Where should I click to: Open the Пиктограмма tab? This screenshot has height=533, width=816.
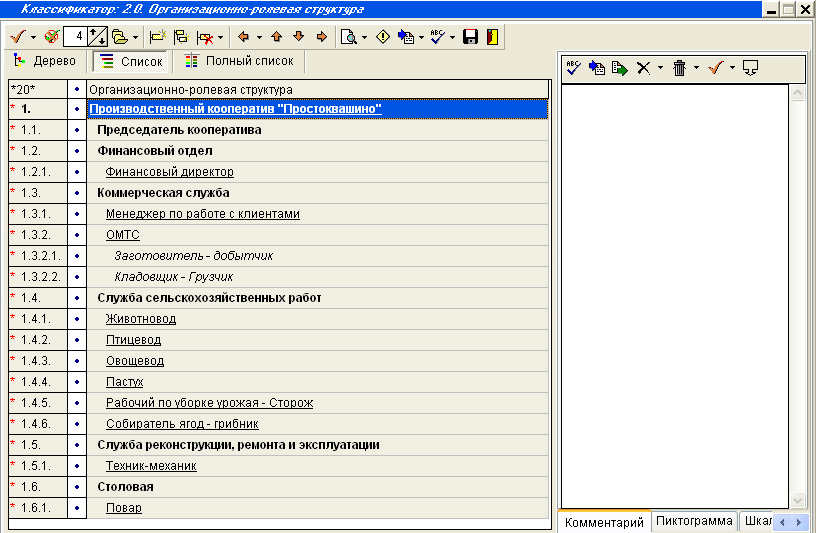[x=694, y=521]
